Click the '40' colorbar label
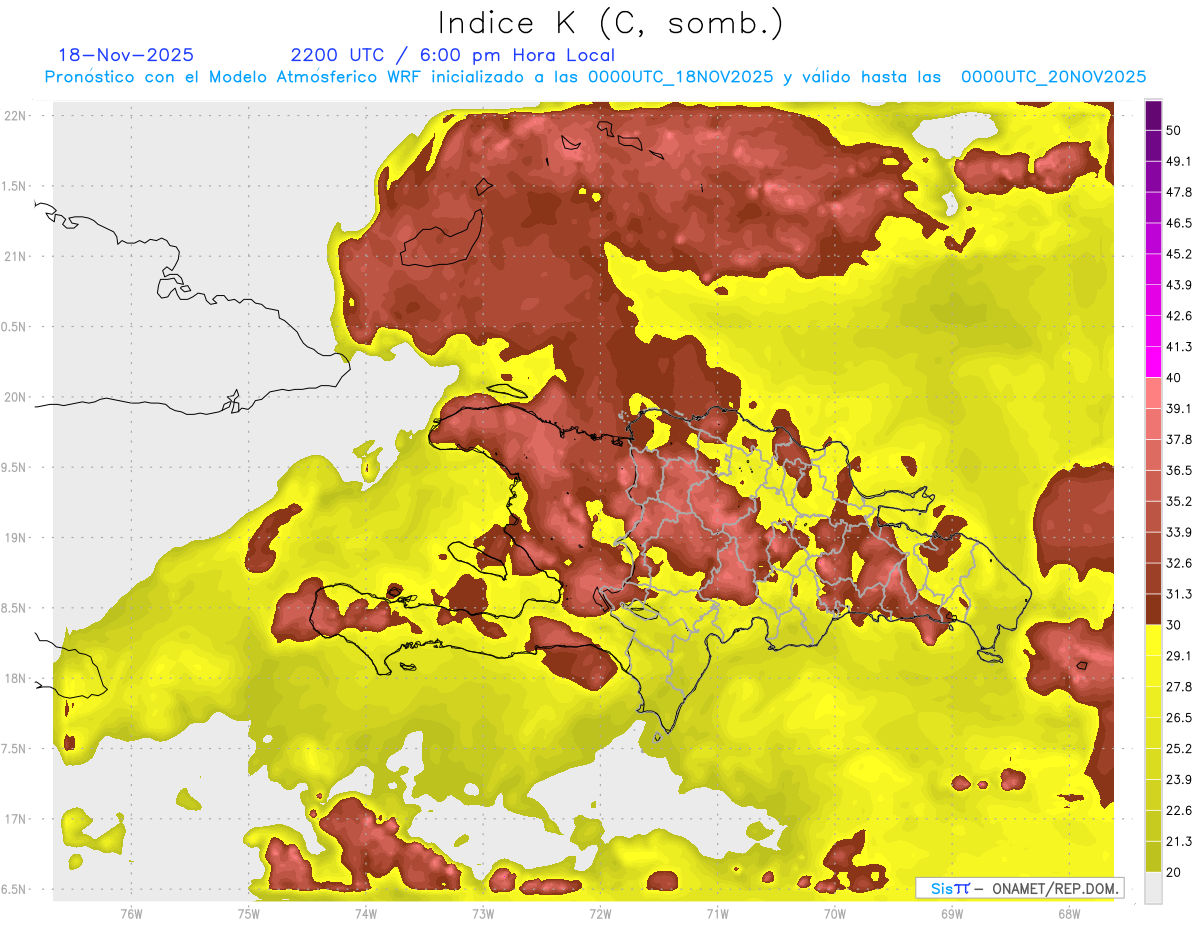 (1173, 378)
